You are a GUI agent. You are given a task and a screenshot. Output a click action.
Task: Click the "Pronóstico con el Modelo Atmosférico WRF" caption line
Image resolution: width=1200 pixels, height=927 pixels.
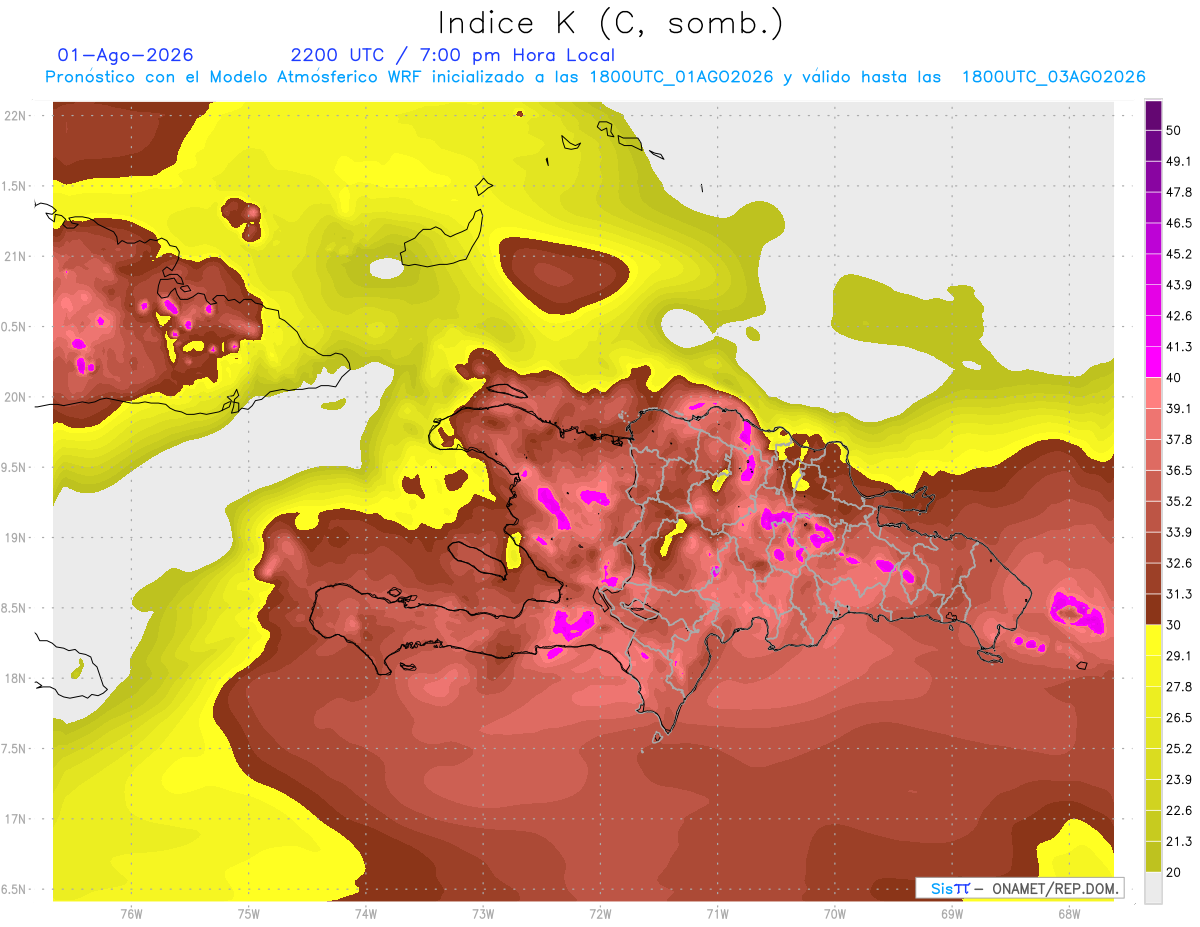tap(595, 77)
